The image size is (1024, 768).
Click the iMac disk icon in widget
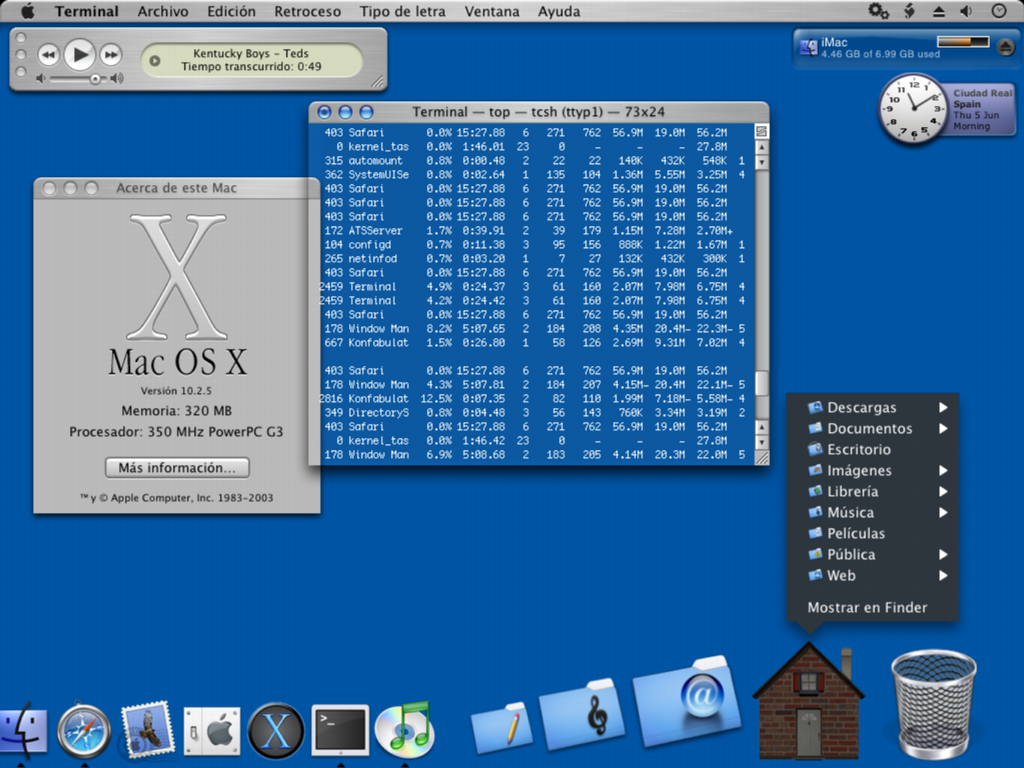pos(809,47)
